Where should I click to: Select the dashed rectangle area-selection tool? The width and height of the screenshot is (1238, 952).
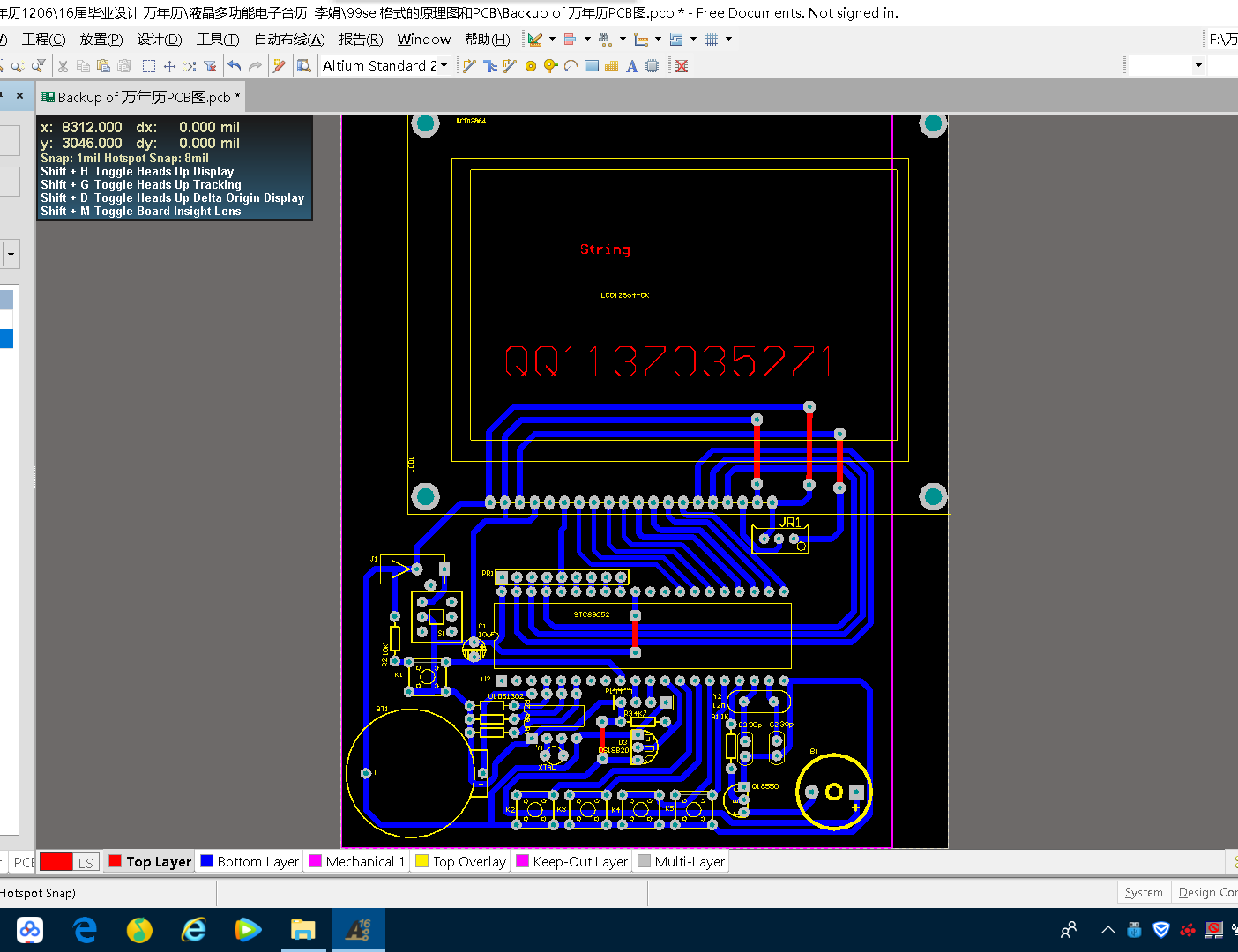point(149,66)
